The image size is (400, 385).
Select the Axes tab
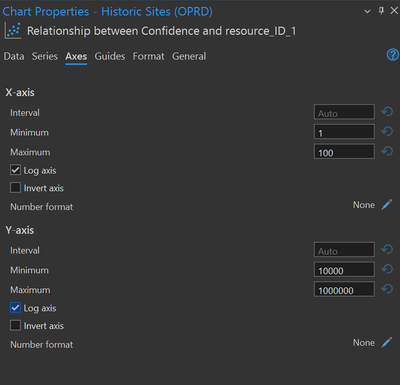coord(76,56)
